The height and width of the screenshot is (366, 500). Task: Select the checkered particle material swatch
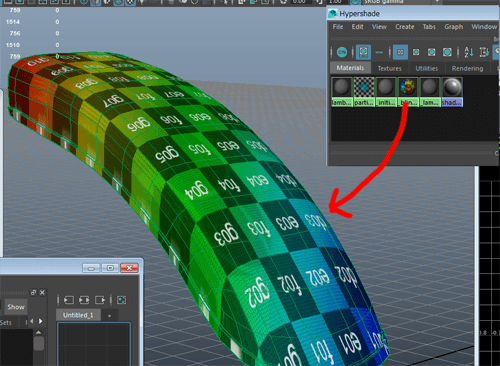[364, 92]
